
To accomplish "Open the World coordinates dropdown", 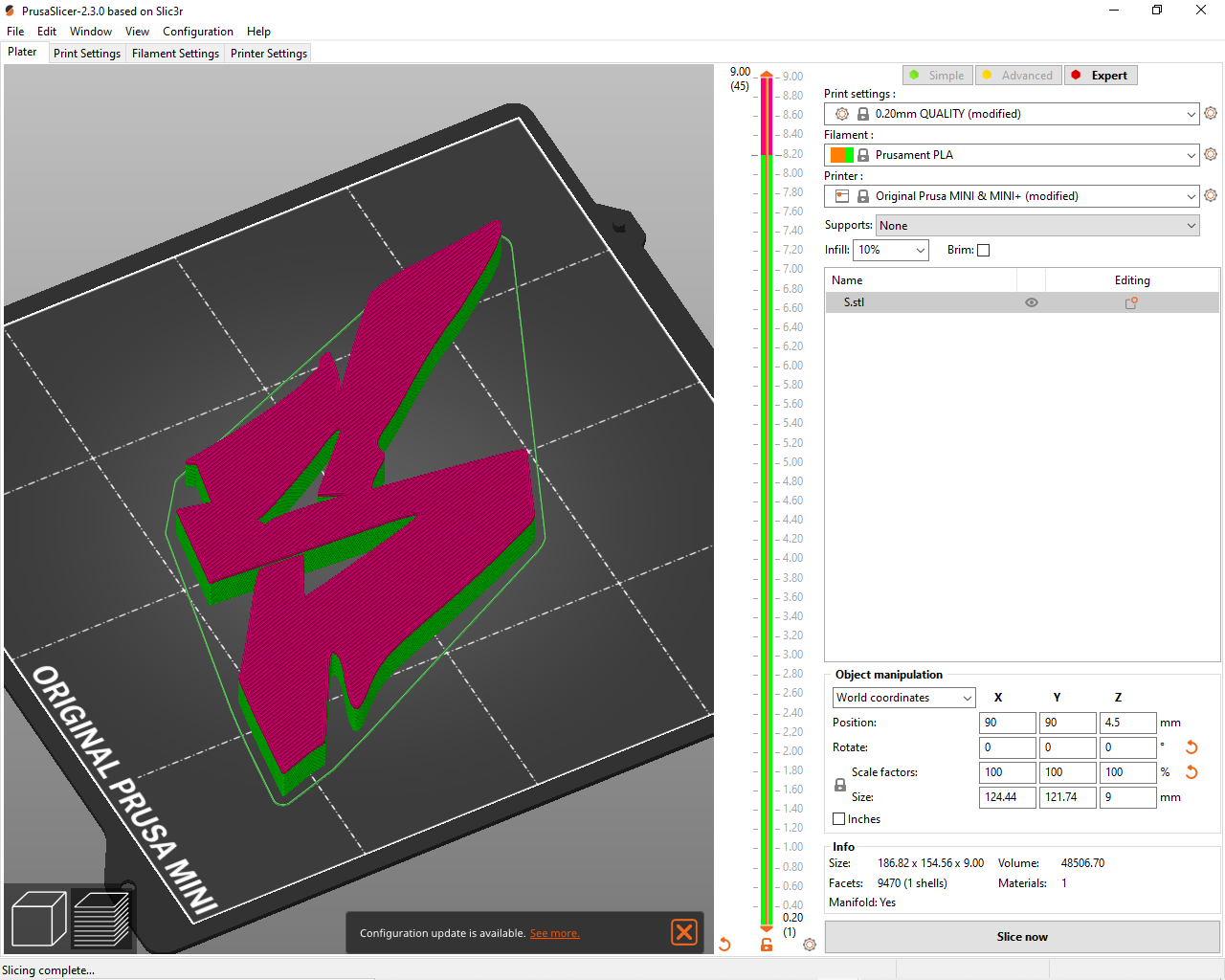I will pyautogui.click(x=903, y=698).
